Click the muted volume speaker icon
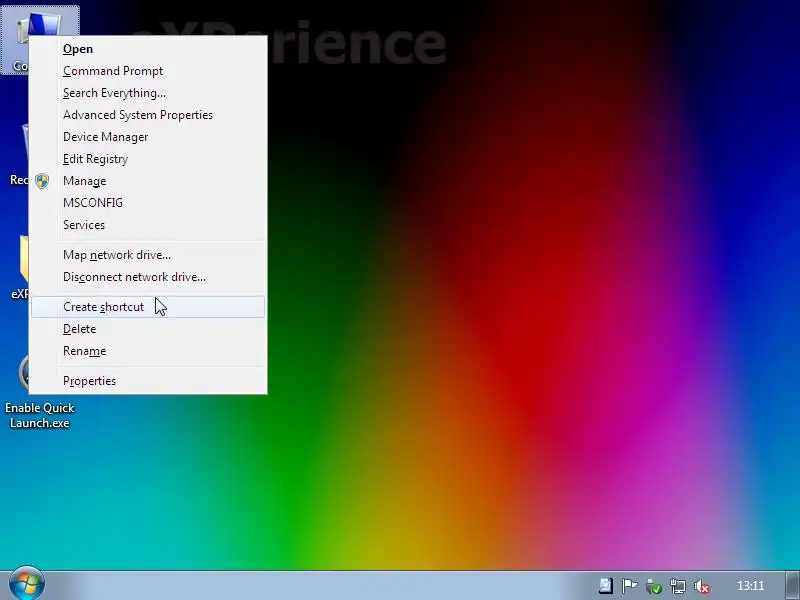Screen dimensions: 800x600 click(x=702, y=586)
